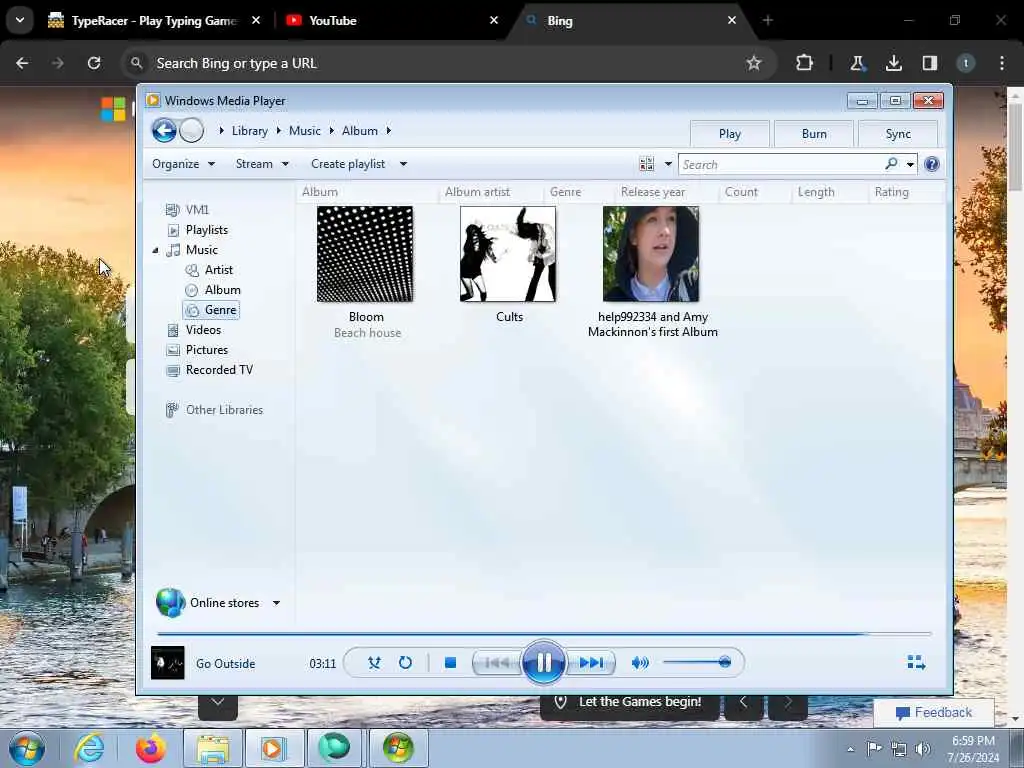Image resolution: width=1024 pixels, height=768 pixels.
Task: Click the Go Outside album art thumbnail
Action: click(168, 663)
